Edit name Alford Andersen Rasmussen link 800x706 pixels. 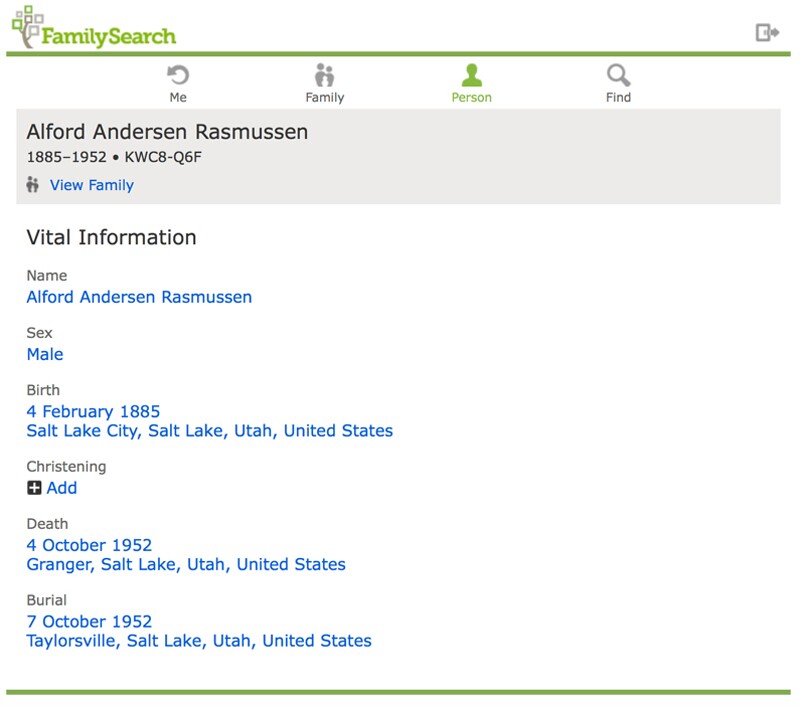click(139, 297)
